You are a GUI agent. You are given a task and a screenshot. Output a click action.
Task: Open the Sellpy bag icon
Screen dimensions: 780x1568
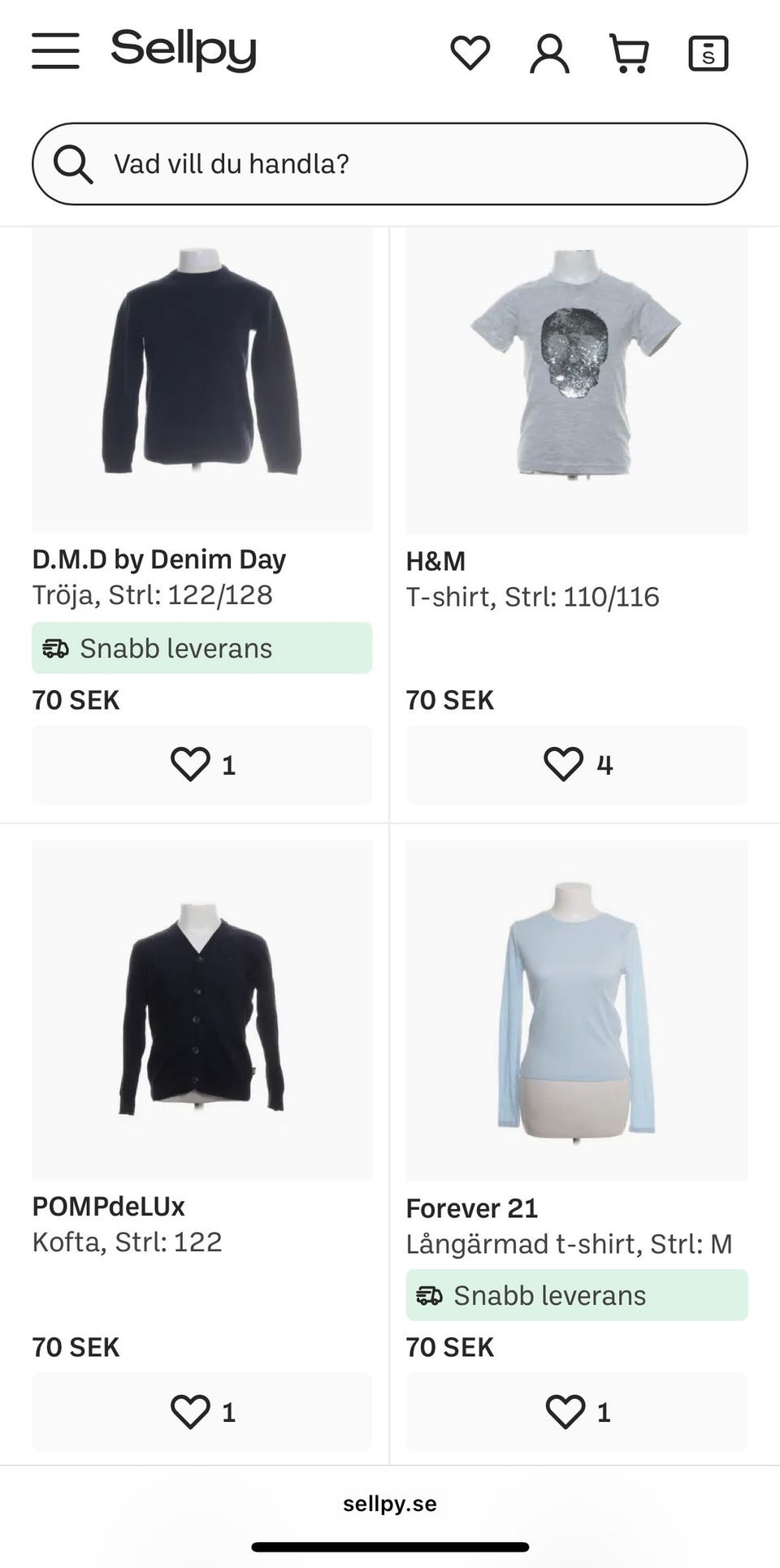click(x=708, y=54)
